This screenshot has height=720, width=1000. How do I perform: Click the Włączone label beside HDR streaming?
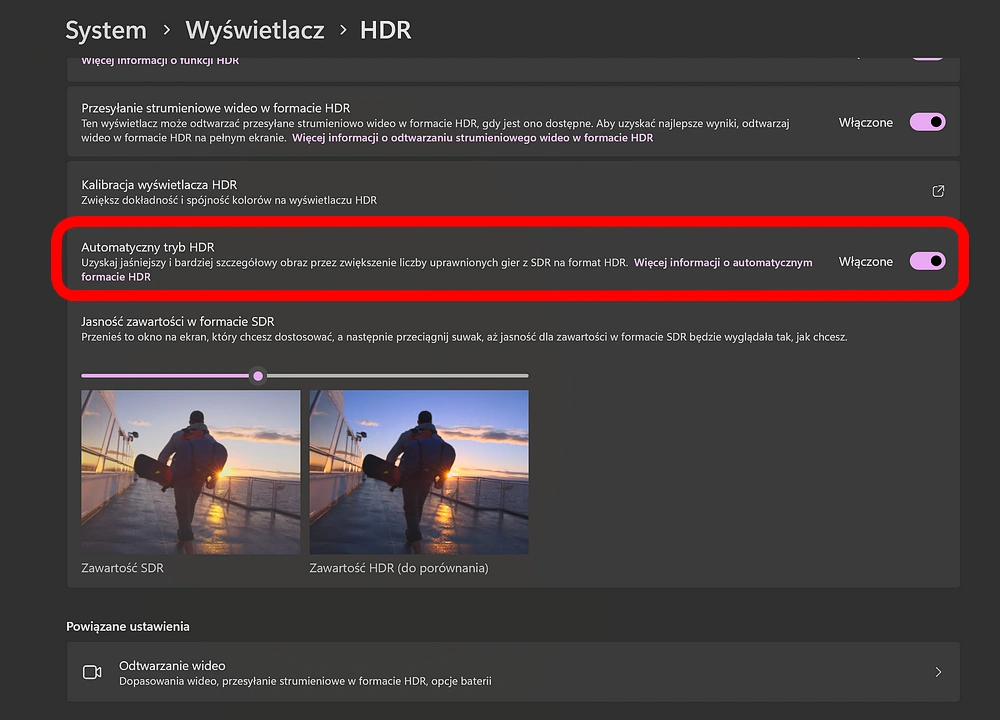(x=865, y=122)
